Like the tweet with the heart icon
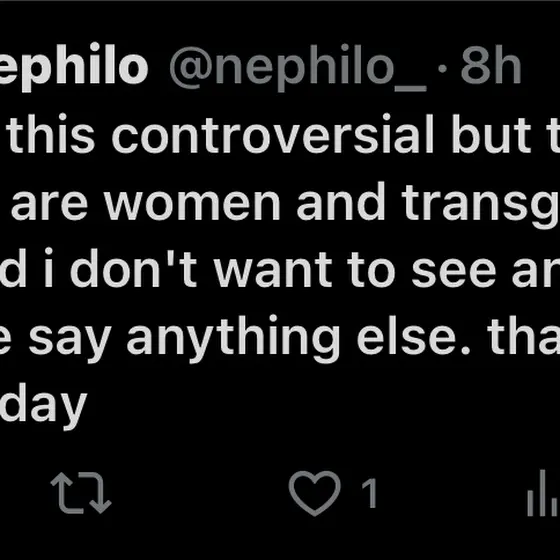 coord(314,493)
